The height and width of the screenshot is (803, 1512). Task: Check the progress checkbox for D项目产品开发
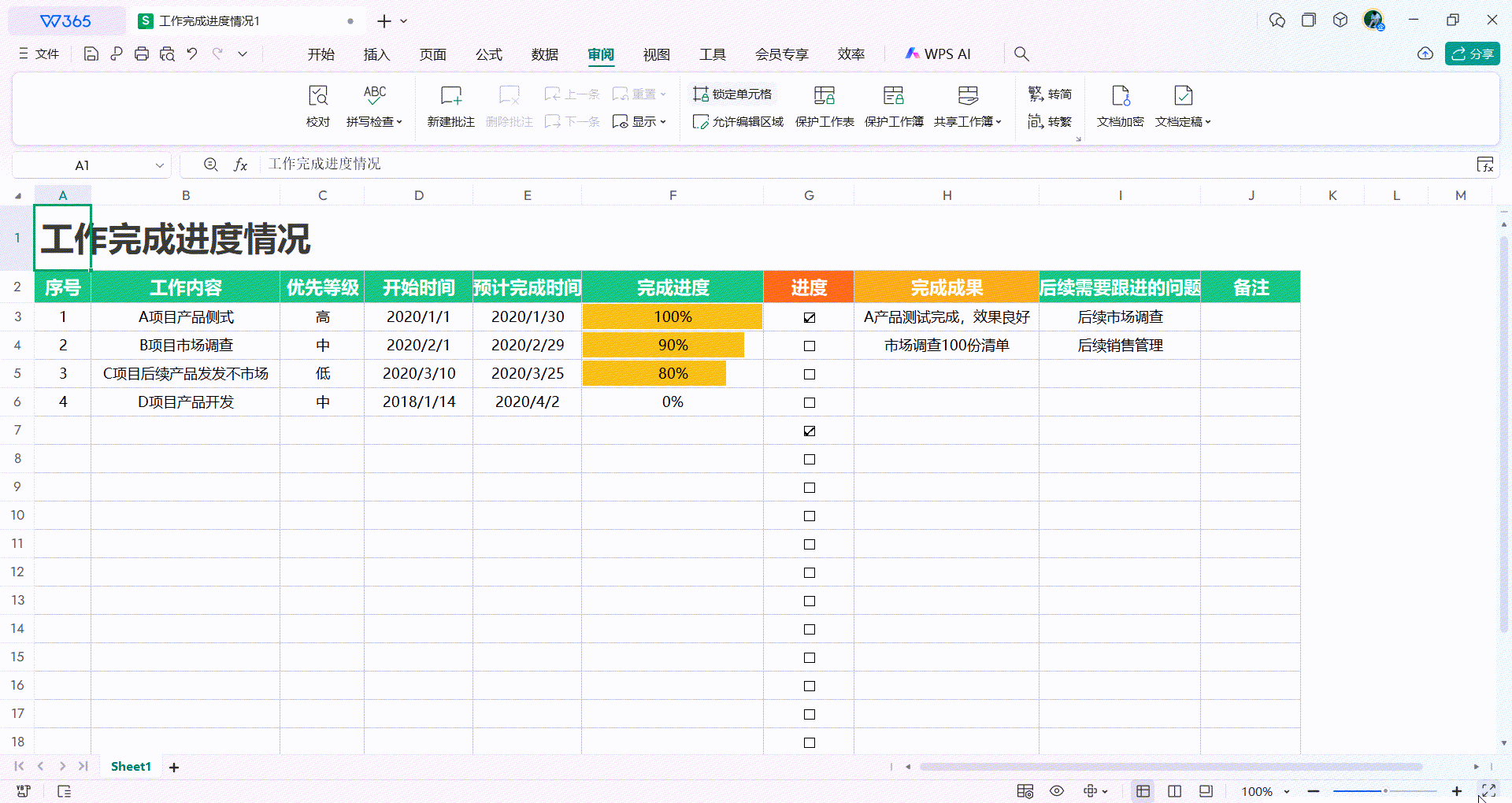point(809,402)
